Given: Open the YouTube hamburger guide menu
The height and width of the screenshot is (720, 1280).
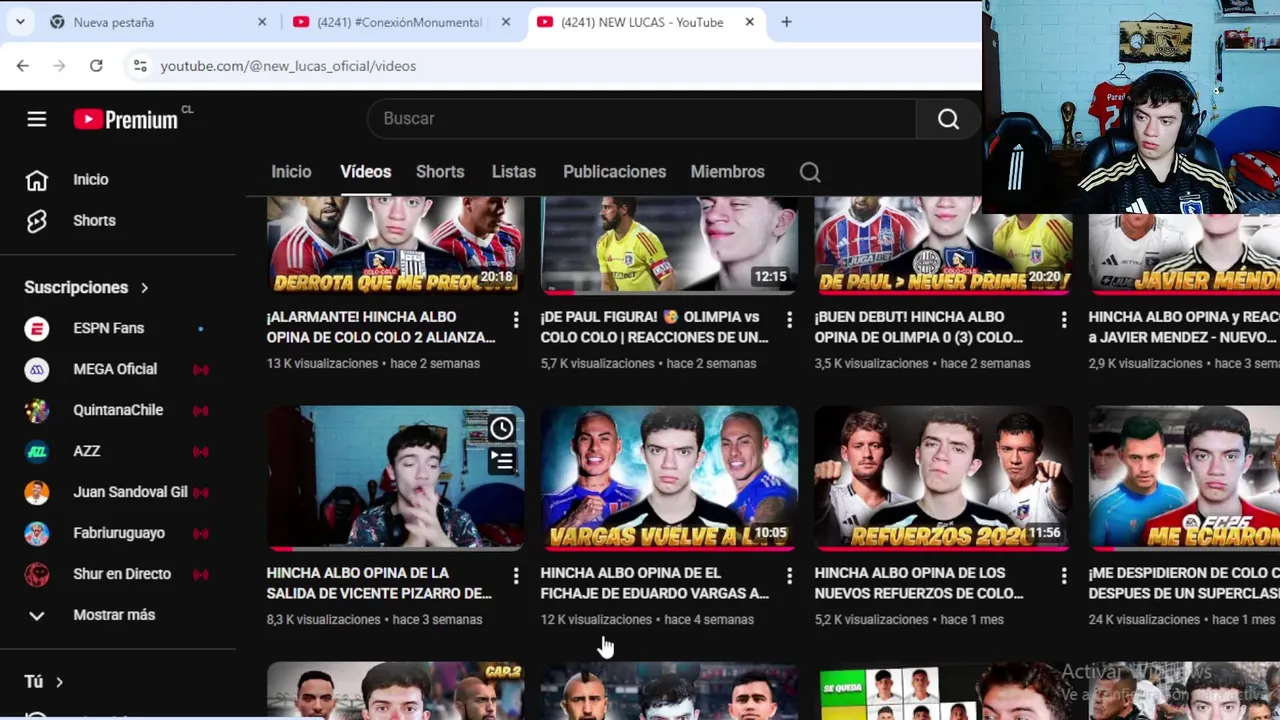Looking at the screenshot, I should [x=37, y=119].
